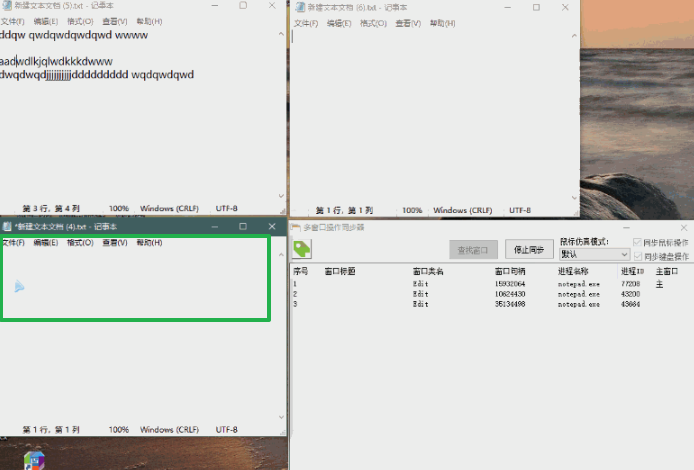
Task: Click scroll-up arrow in the (4).txt Notepad
Action: 281,255
